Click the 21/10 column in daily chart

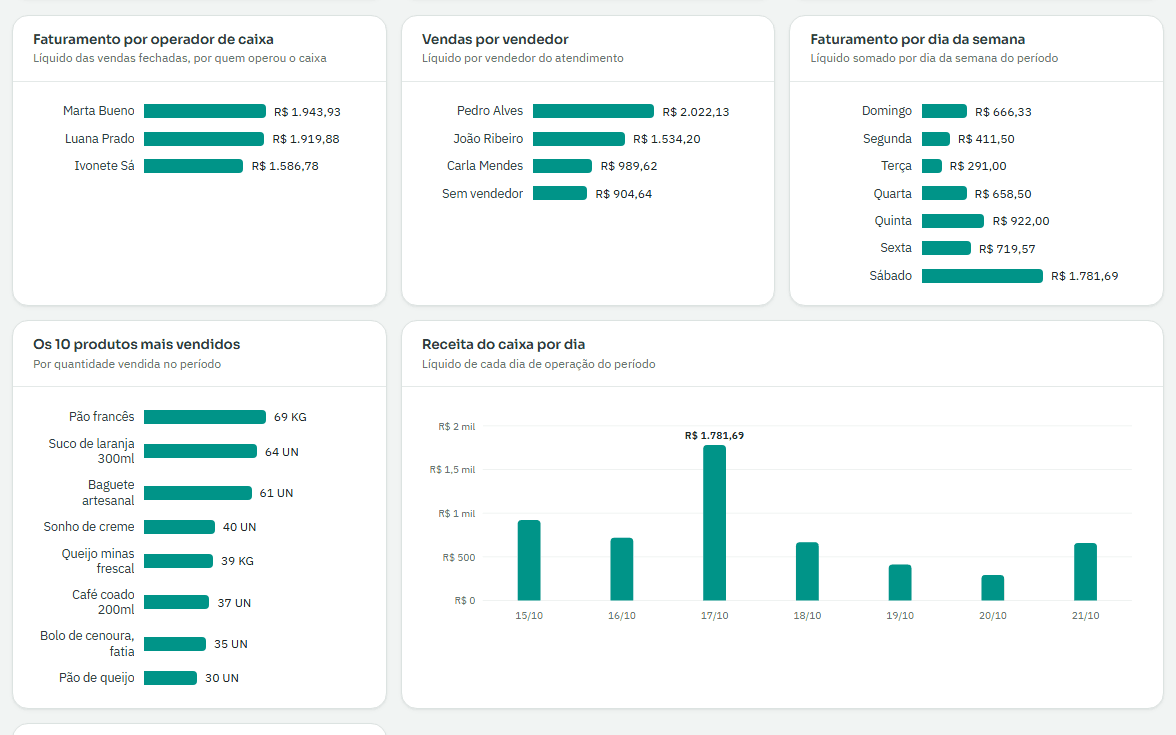click(x=1085, y=572)
